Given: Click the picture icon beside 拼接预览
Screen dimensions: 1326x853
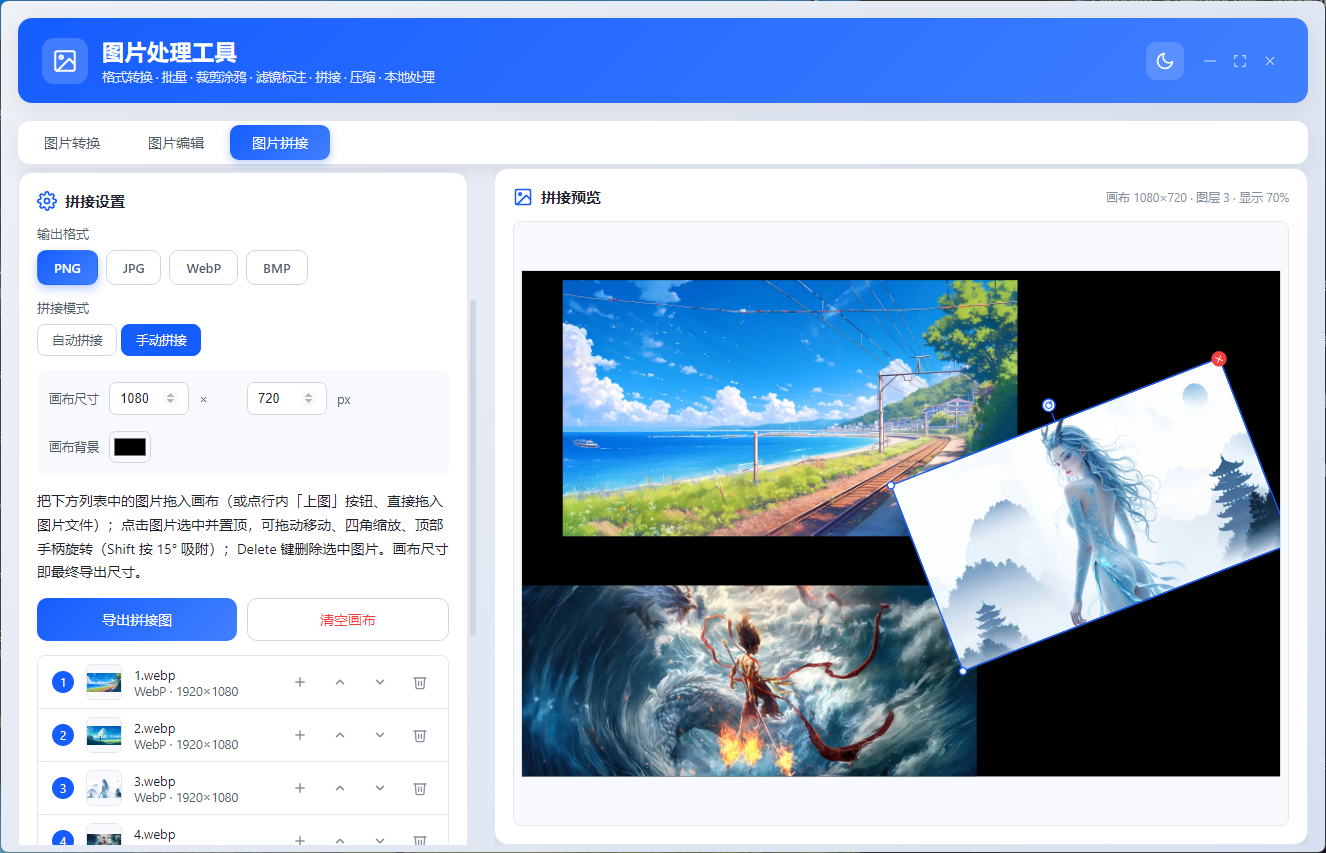Looking at the screenshot, I should pyautogui.click(x=523, y=197).
